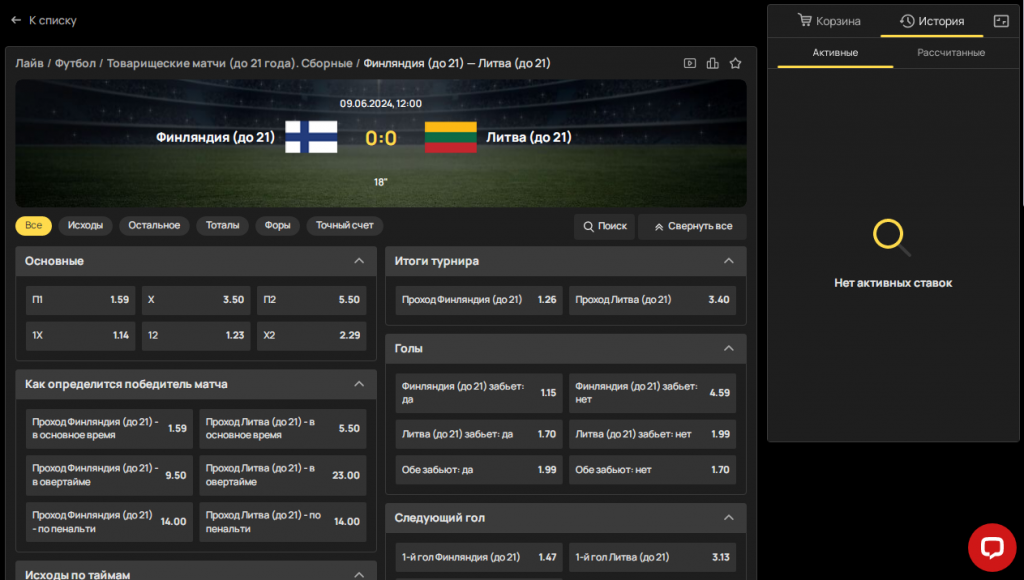Open match statistics chart icon
1024x580 pixels.
tap(712, 63)
